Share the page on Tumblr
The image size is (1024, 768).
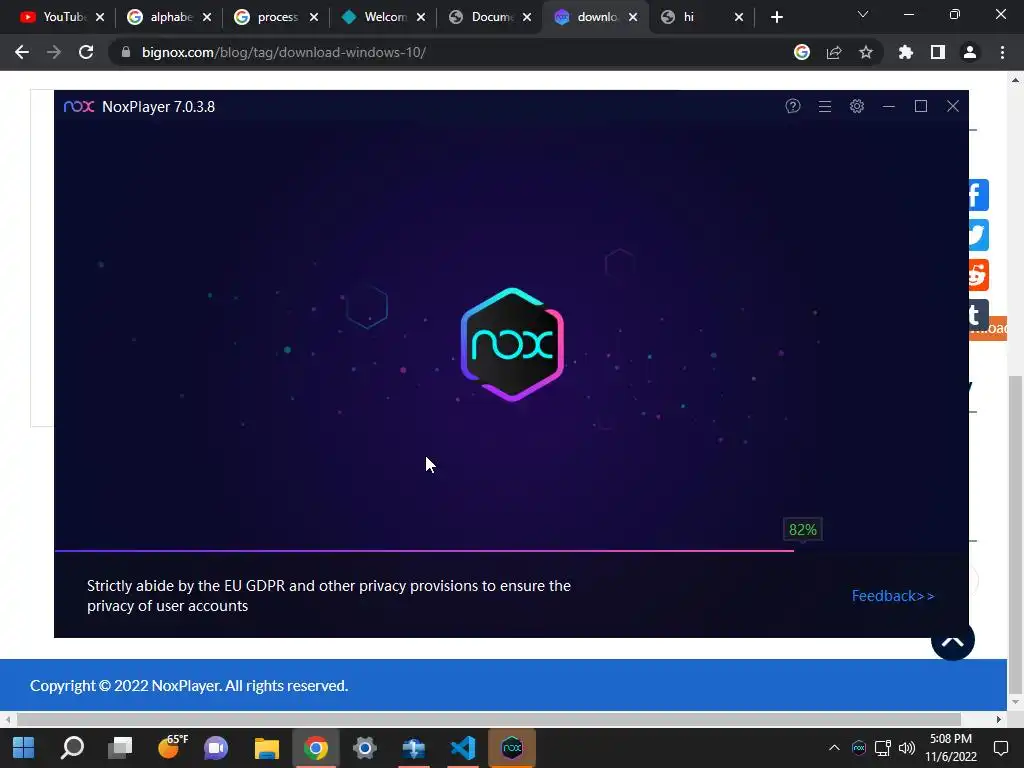(x=978, y=315)
